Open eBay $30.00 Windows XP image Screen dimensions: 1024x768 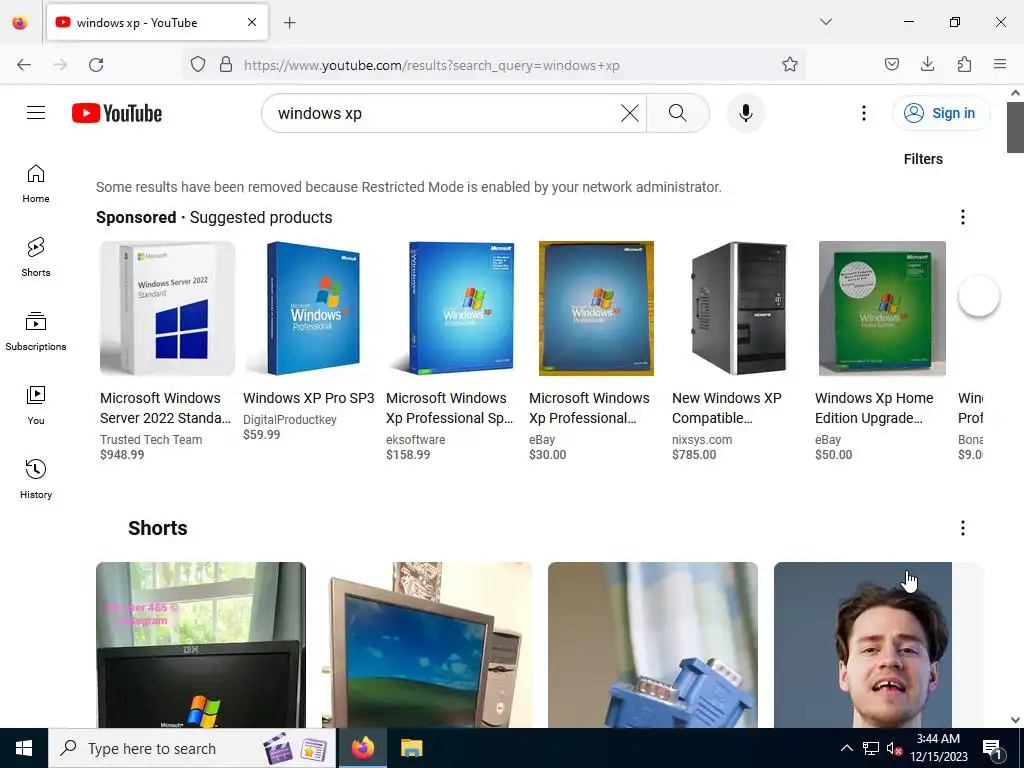point(596,308)
